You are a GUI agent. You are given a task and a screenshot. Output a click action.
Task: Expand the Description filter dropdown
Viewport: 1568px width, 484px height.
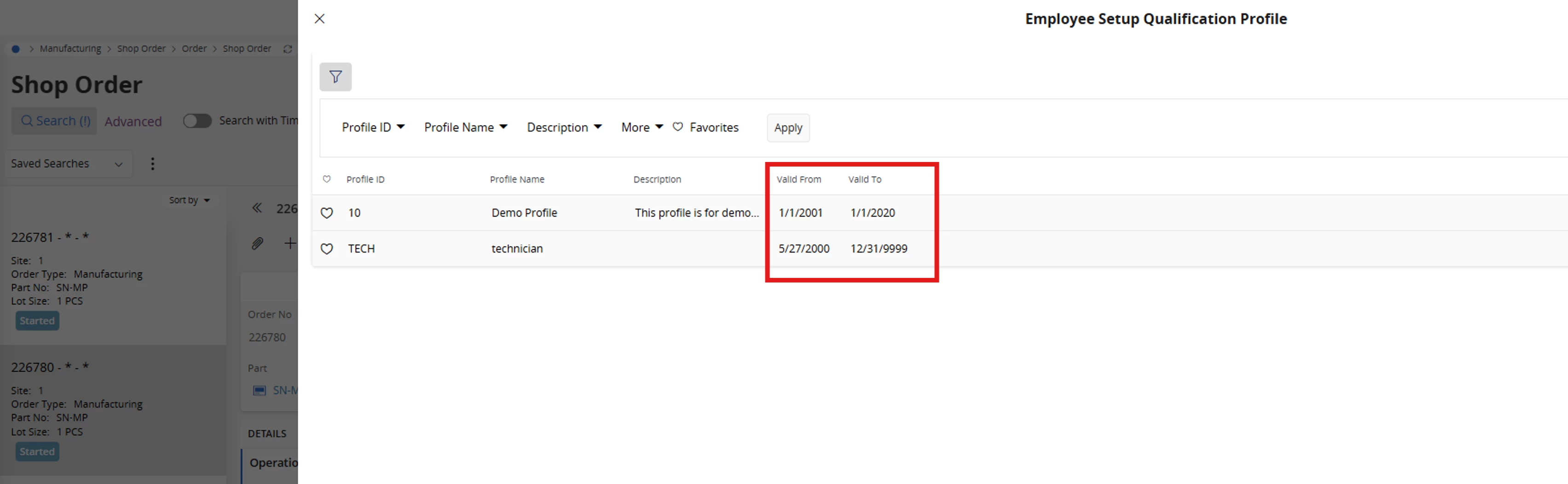564,127
